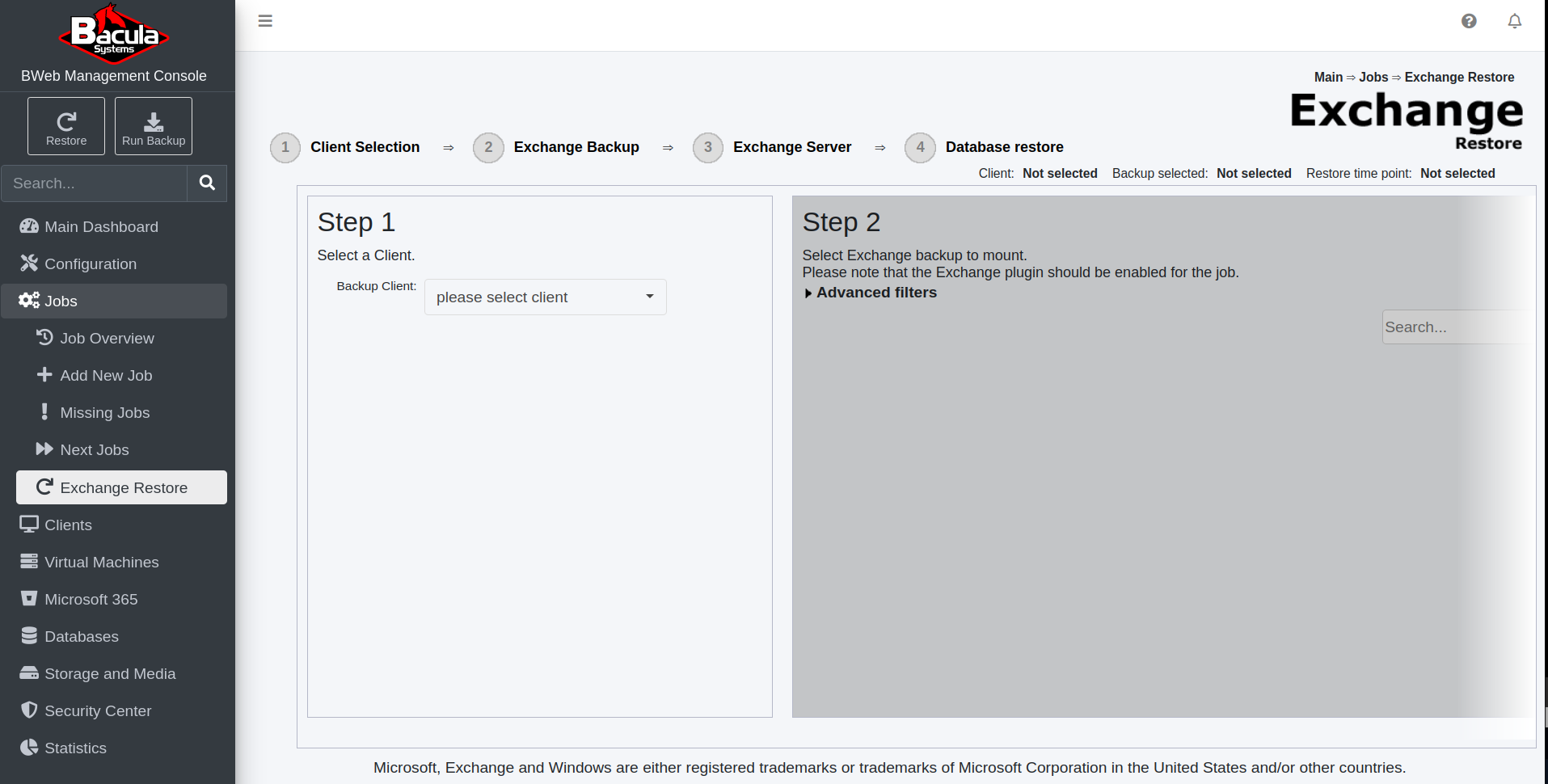Click the Microsoft 365 icon
This screenshot has width=1548, height=784.
29,598
